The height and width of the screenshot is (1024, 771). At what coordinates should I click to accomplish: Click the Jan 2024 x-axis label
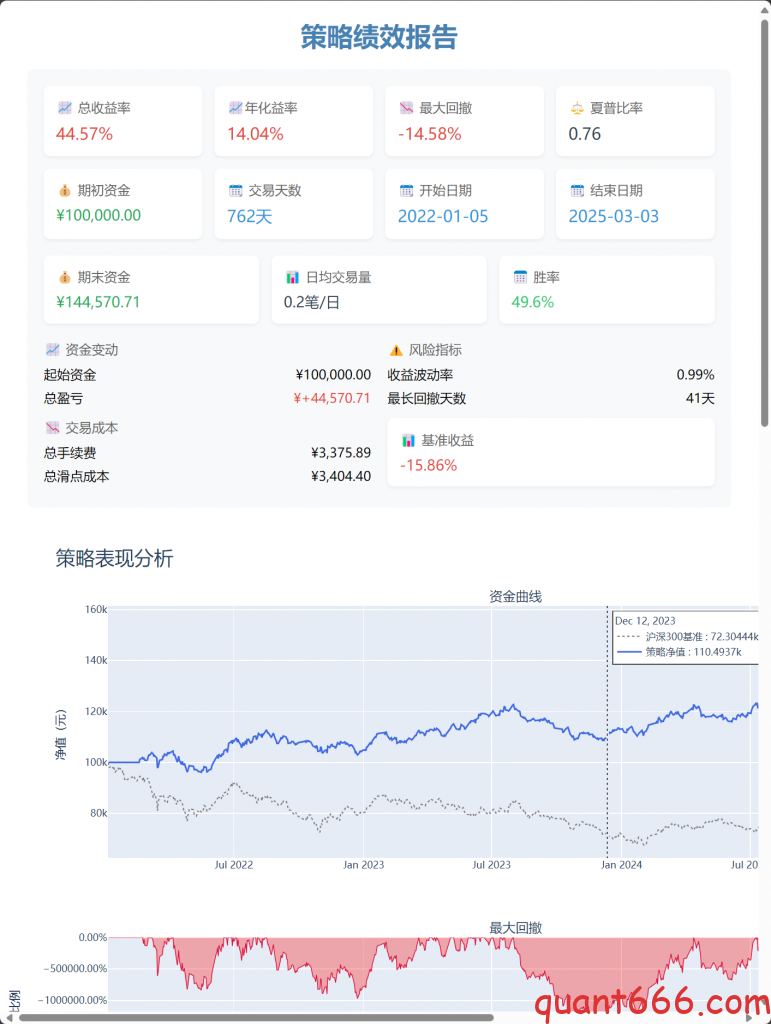click(x=622, y=865)
